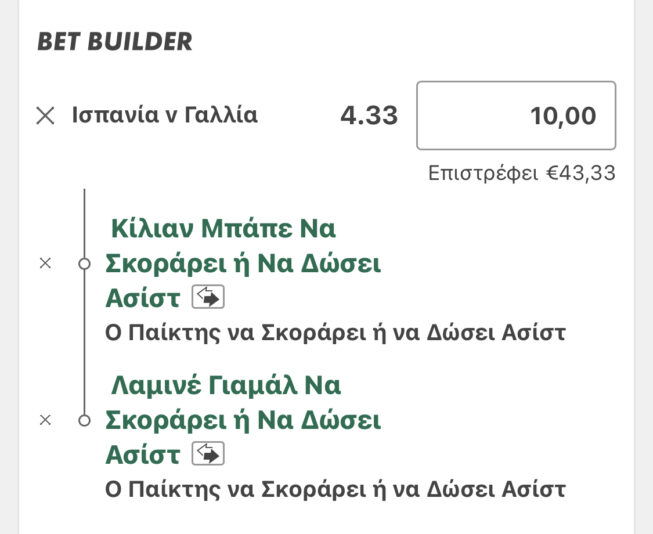Click the circle node for Μπάπε selection
Image resolution: width=653 pixels, height=534 pixels.
pos(85,264)
